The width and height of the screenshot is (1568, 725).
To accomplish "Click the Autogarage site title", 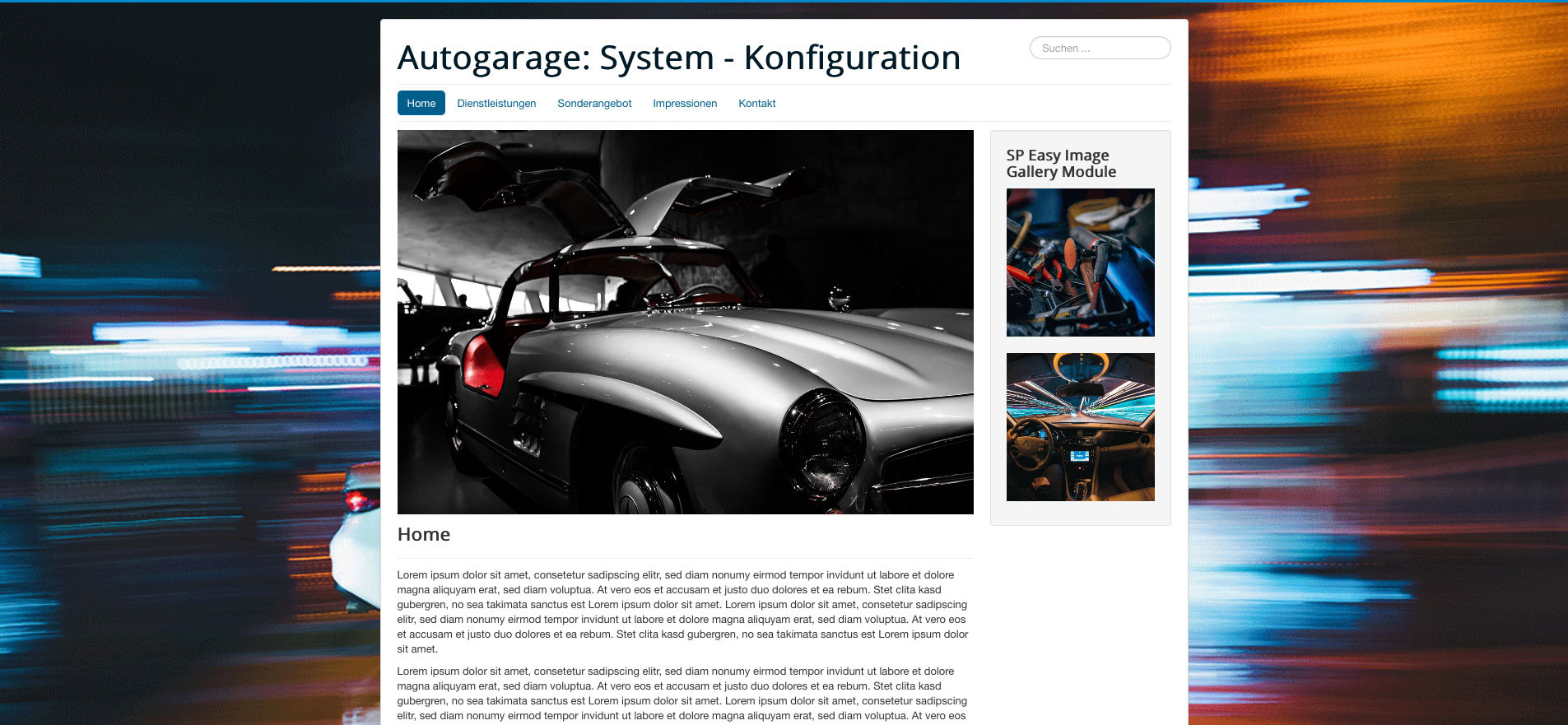I will coord(678,58).
